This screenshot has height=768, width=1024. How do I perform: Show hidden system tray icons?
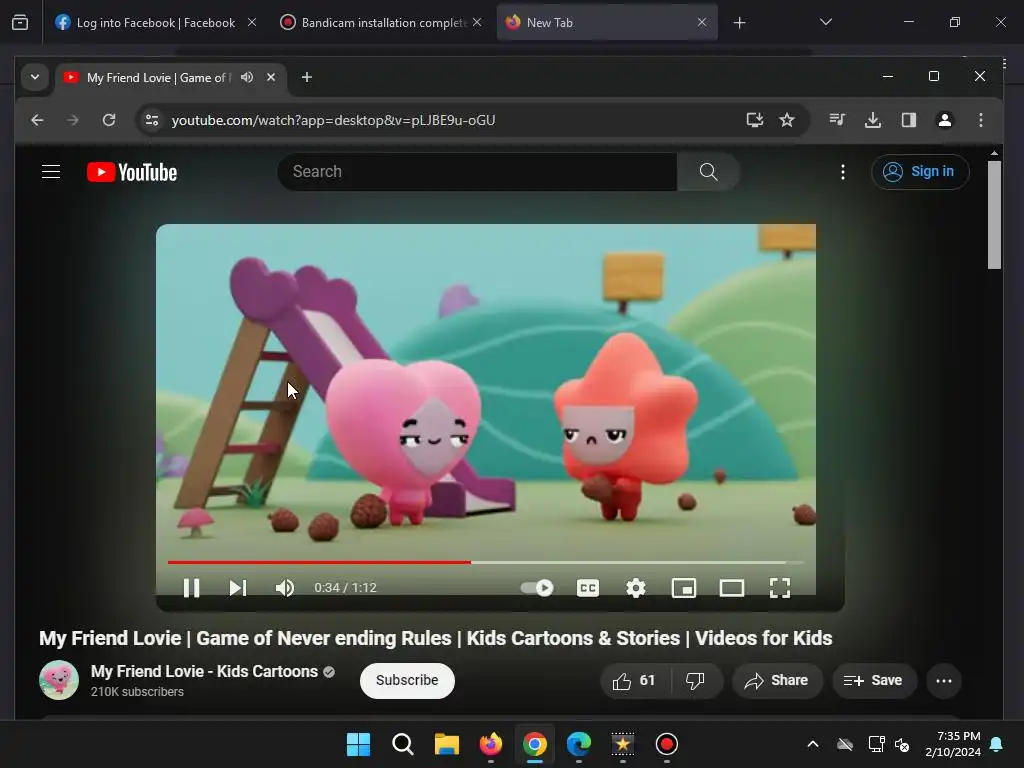[812, 744]
